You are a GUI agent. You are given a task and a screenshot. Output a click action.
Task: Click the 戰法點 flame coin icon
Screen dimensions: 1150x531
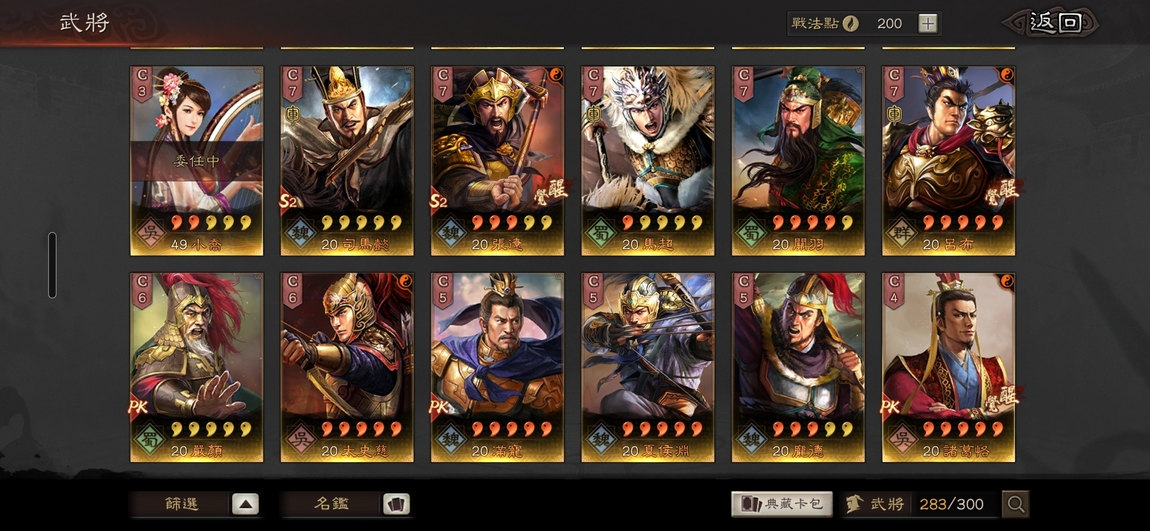tap(850, 23)
